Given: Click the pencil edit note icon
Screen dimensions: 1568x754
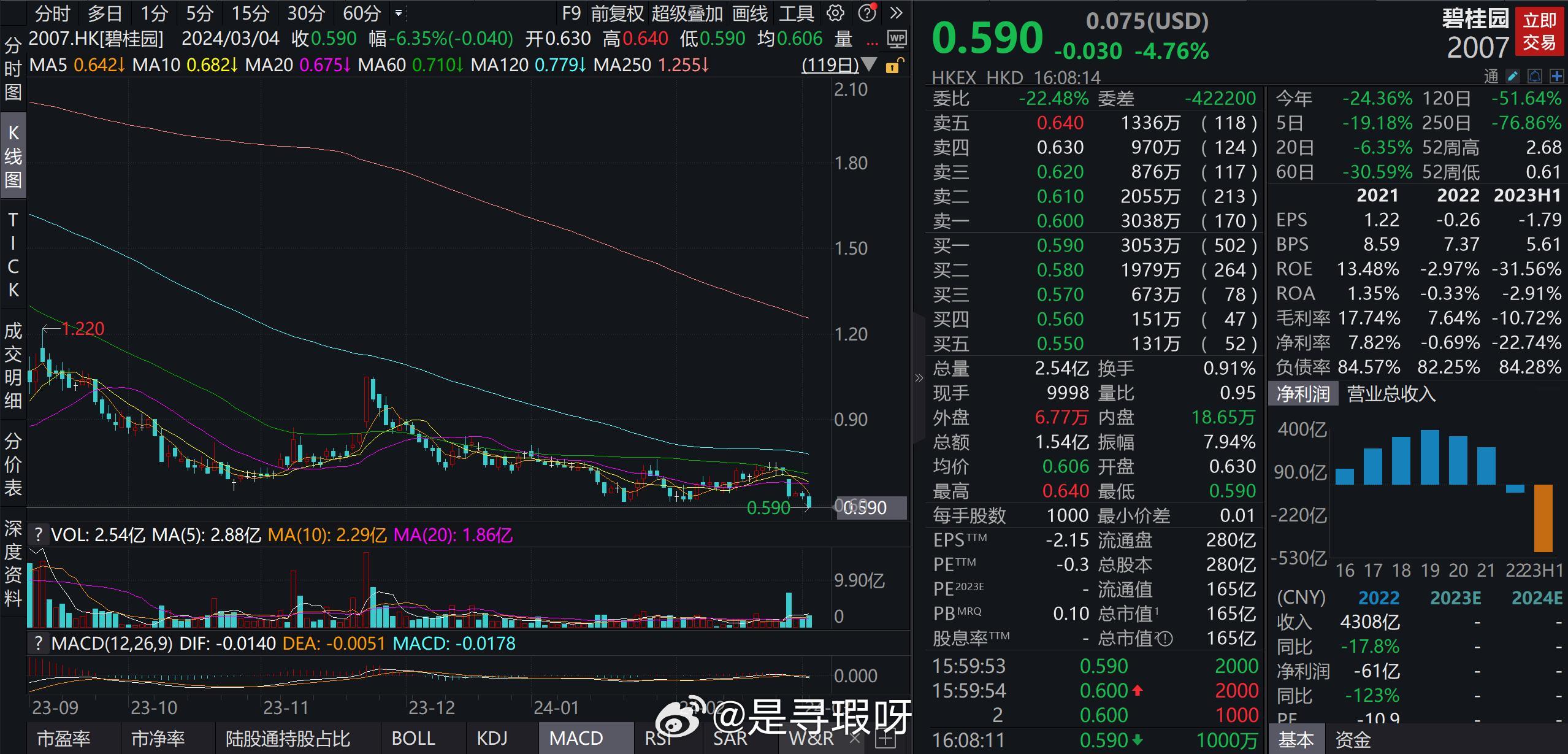Looking at the screenshot, I should pyautogui.click(x=1513, y=76).
